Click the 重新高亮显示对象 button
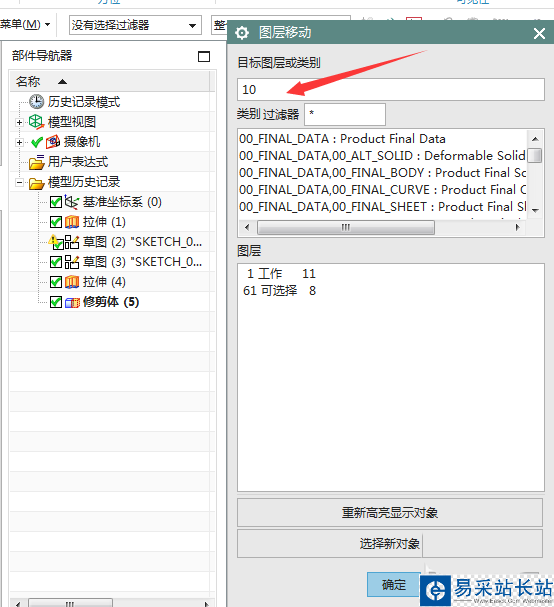This screenshot has height=607, width=554. click(x=390, y=513)
